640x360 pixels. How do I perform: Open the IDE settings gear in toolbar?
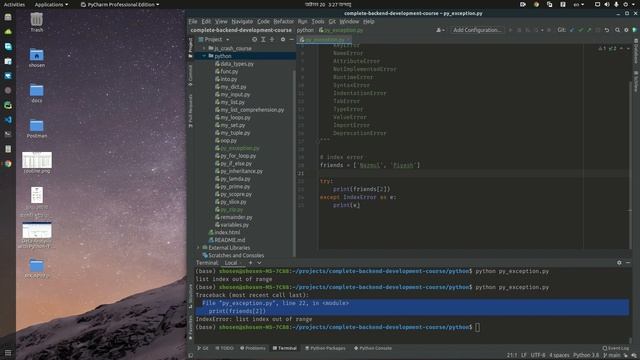coord(626,30)
